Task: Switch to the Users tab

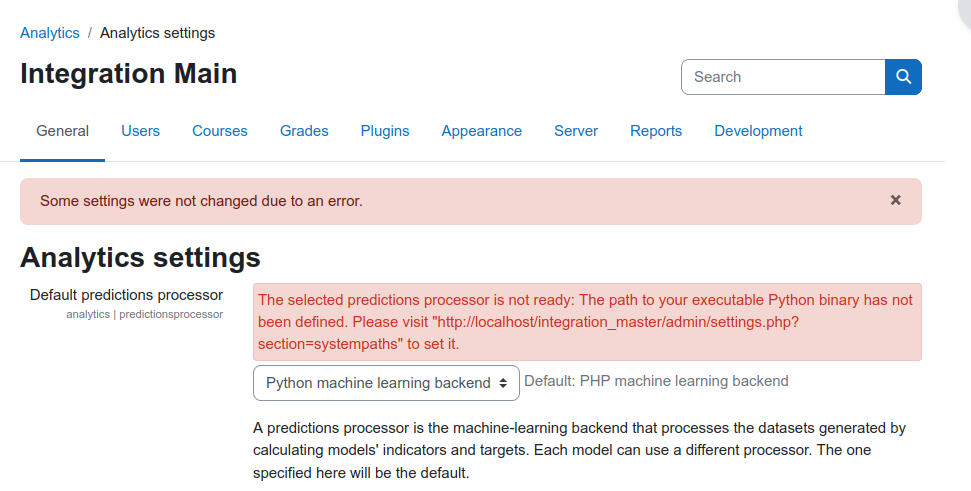Action: (141, 131)
